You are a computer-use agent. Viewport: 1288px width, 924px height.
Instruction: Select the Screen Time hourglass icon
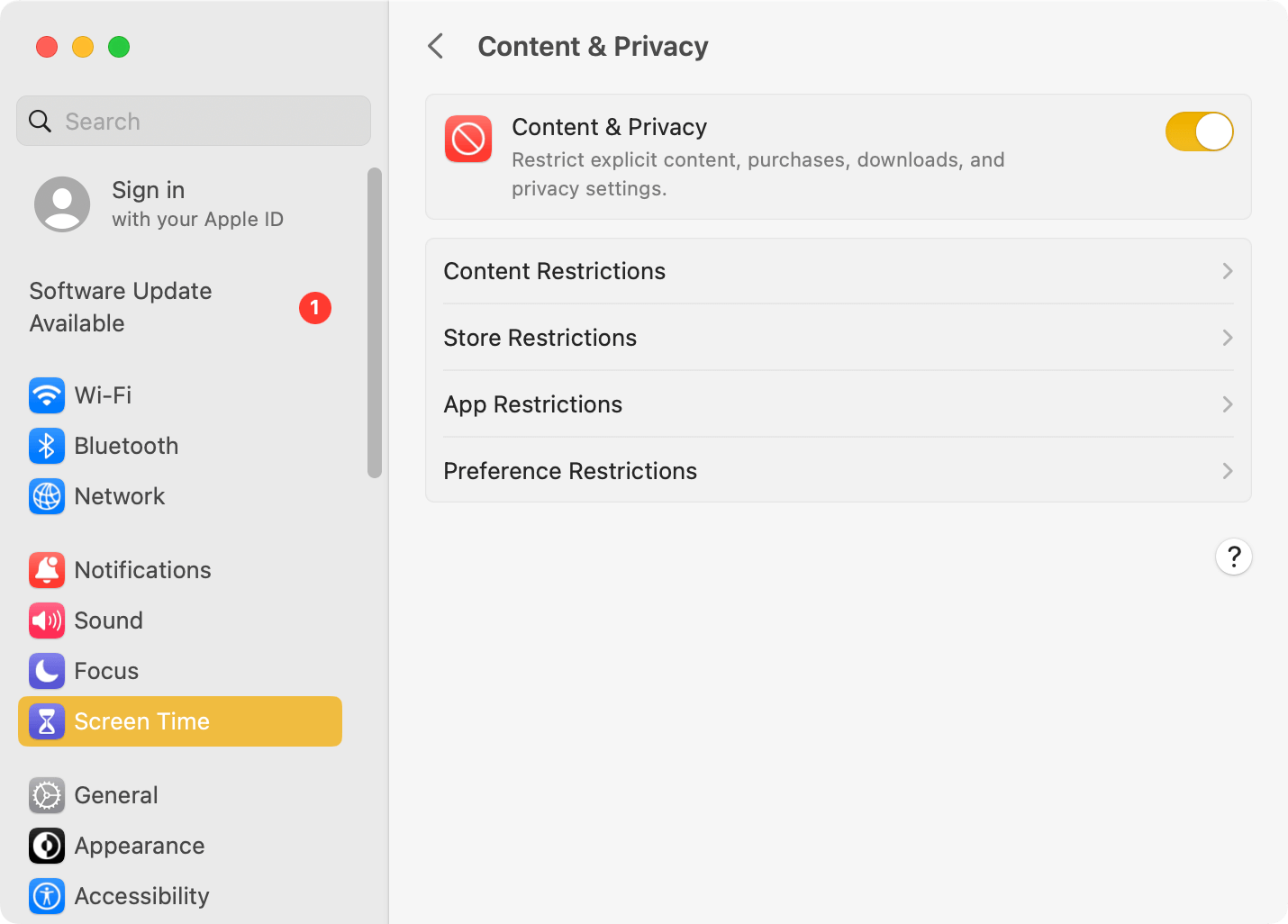pos(47,721)
